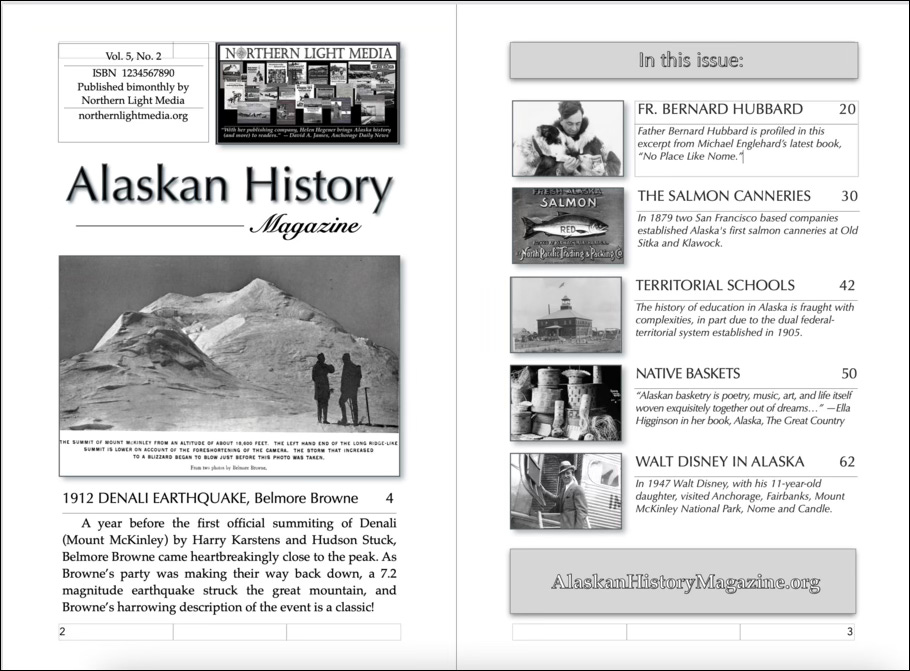The image size is (910, 671).
Task: Select the Fresh Alaska Salmon label image
Action: pos(568,225)
